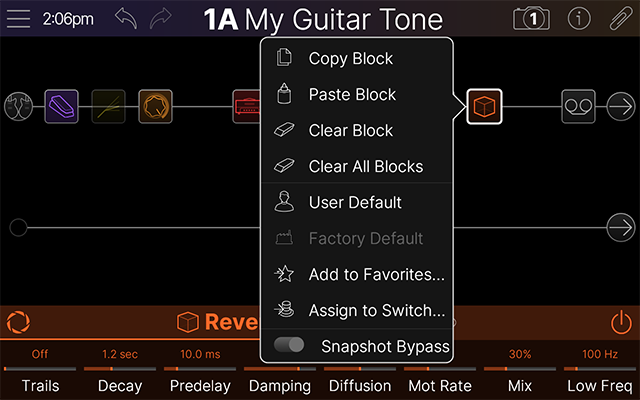Open the info icon
The image size is (640, 400).
click(x=578, y=19)
